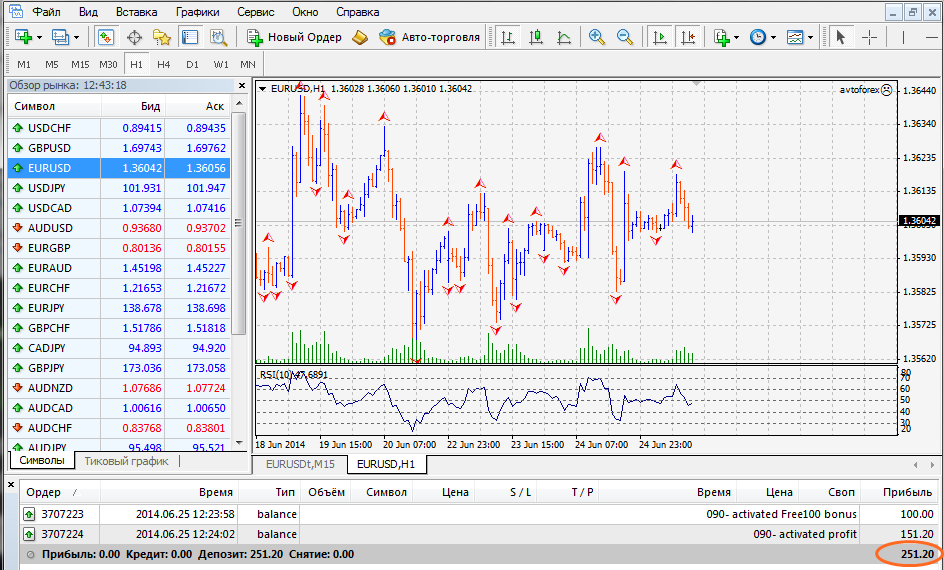
Task: Switch chart to line chart type
Action: pyautogui.click(x=564, y=37)
